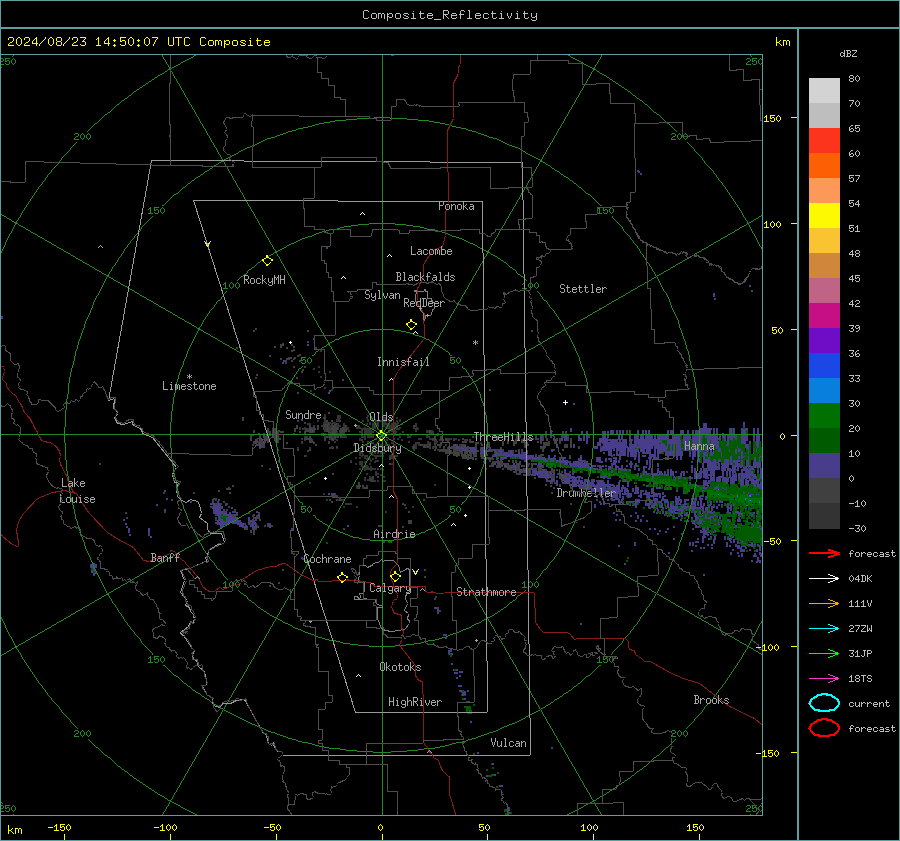Click the asterisk marker above Limestone
Image resolution: width=900 pixels, height=841 pixels.
[x=189, y=377]
